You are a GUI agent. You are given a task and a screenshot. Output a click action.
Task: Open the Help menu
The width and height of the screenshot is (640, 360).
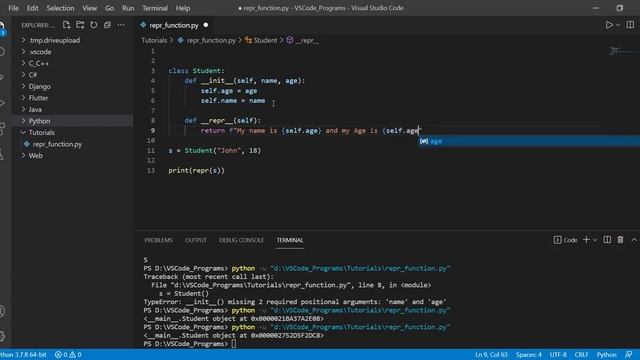click(183, 8)
